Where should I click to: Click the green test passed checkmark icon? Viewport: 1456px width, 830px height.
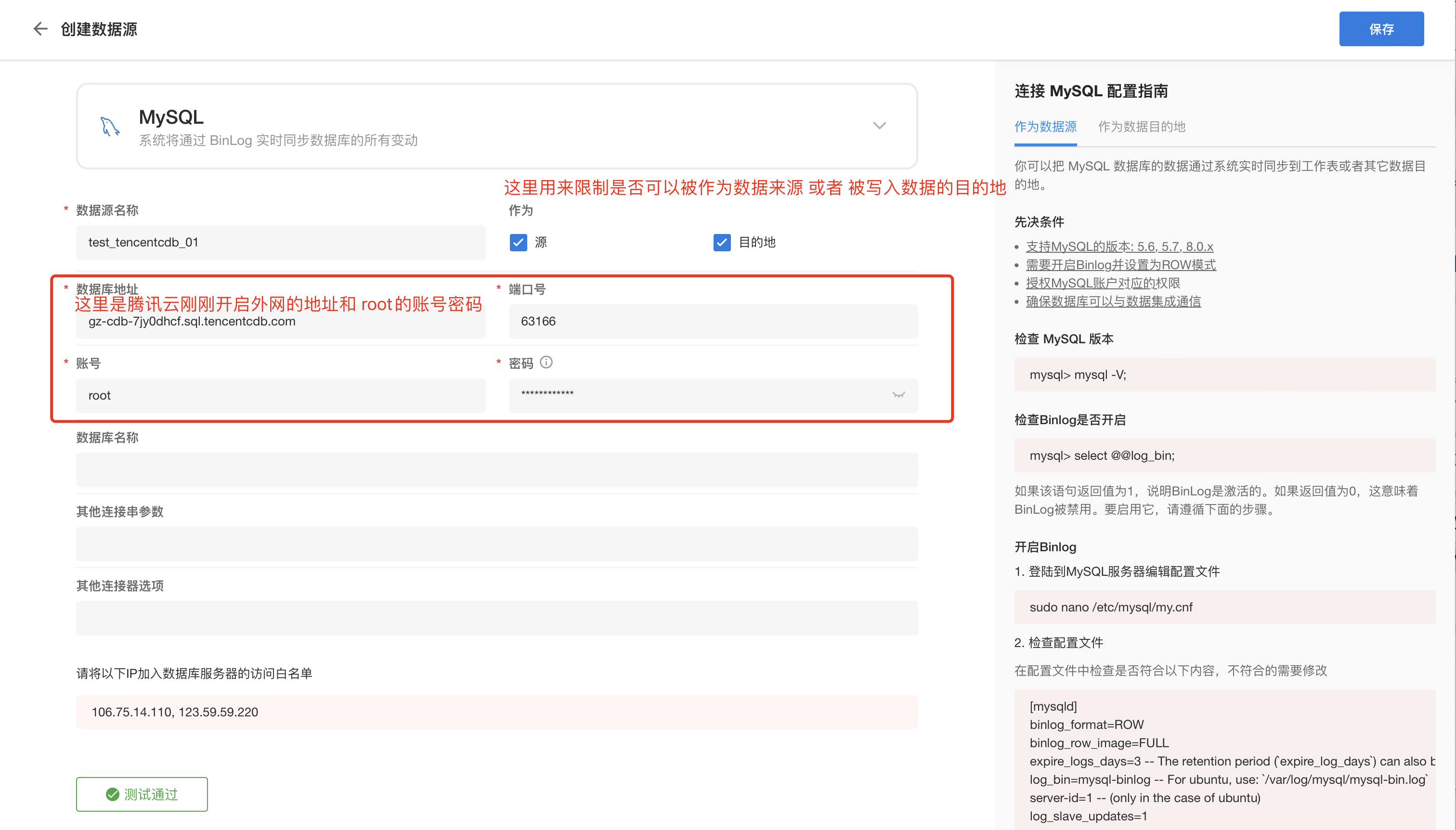point(112,794)
